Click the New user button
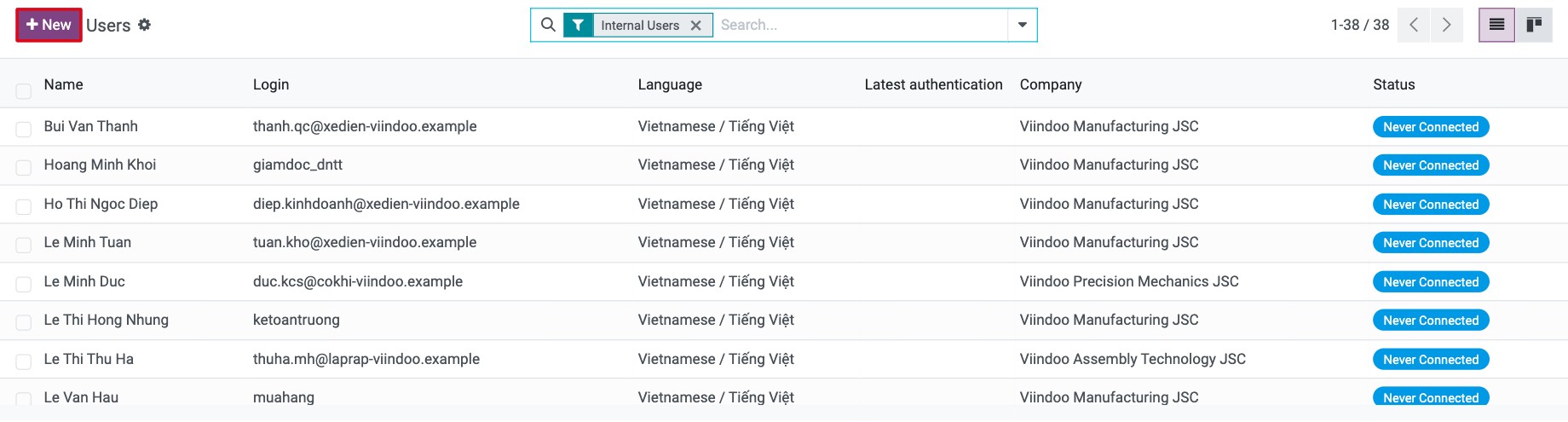The height and width of the screenshot is (422, 1568). pyautogui.click(x=49, y=25)
